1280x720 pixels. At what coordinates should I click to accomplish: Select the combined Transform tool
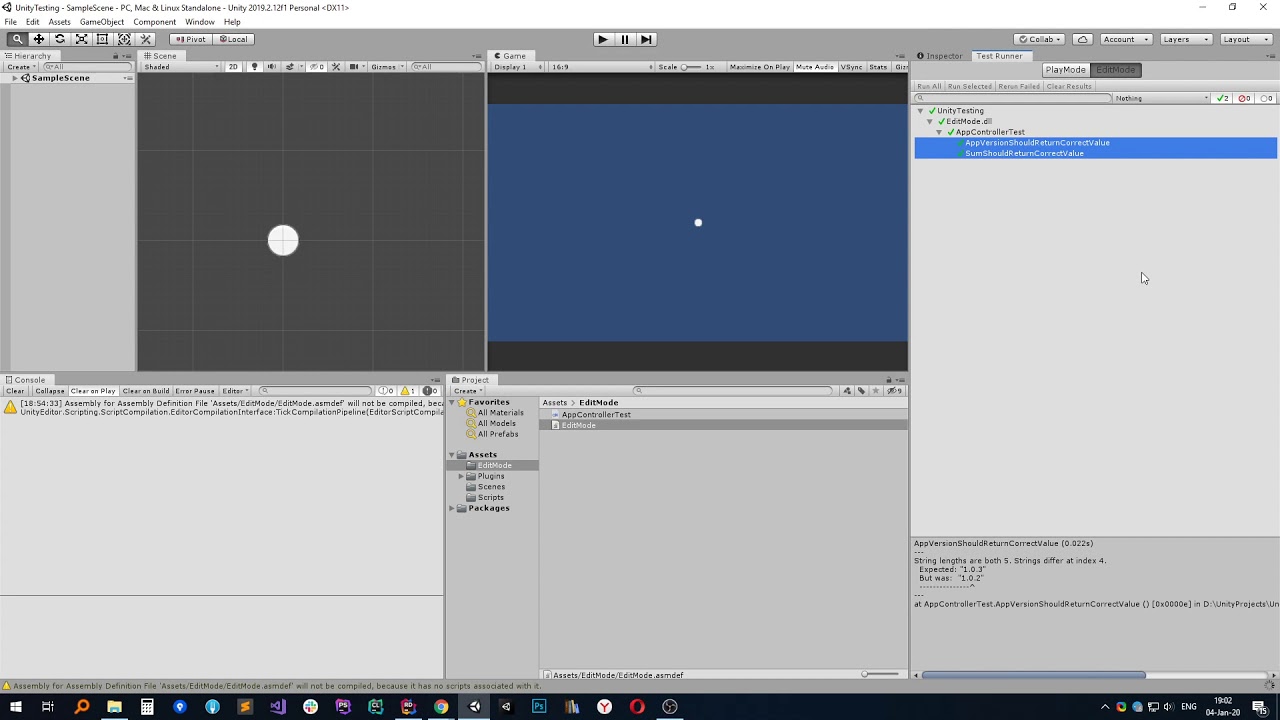coord(124,39)
